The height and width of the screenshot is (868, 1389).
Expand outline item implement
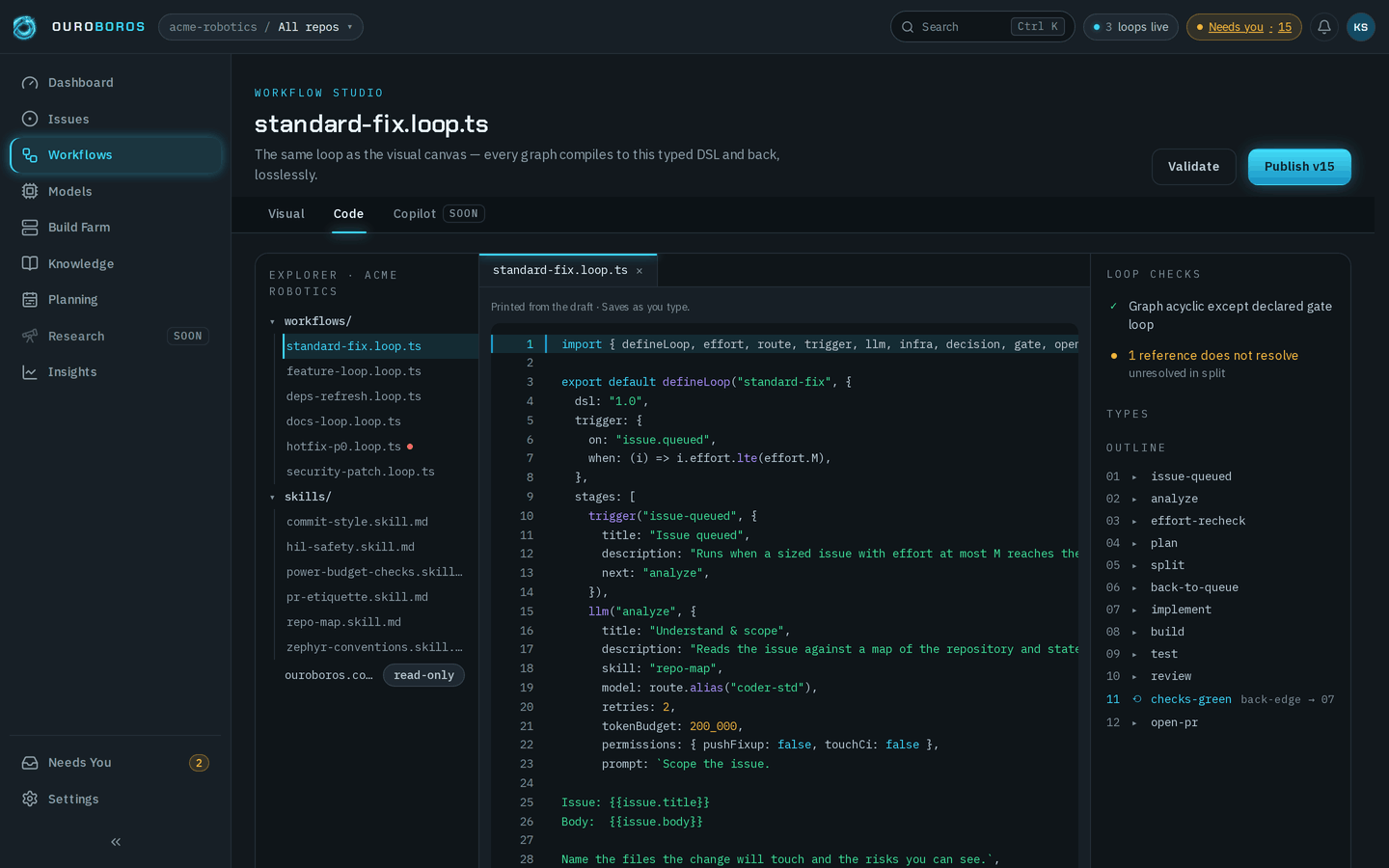[1134, 610]
